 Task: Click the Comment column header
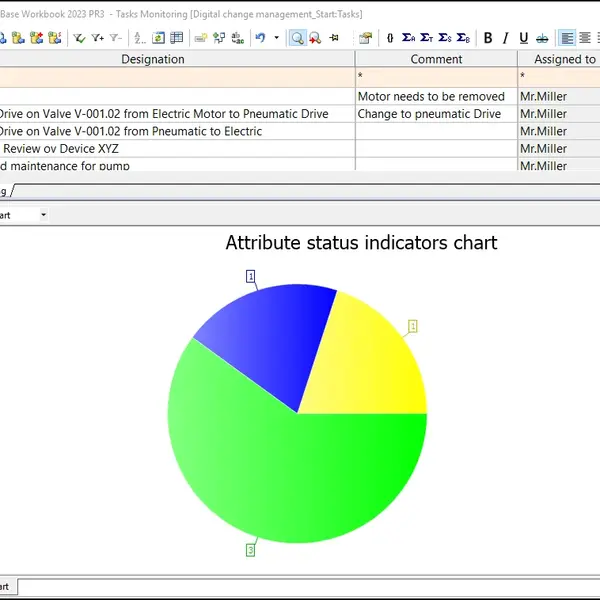pos(436,59)
